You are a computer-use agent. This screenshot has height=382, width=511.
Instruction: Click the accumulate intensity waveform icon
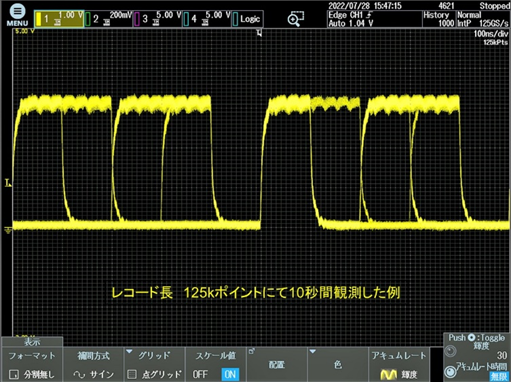tap(388, 375)
